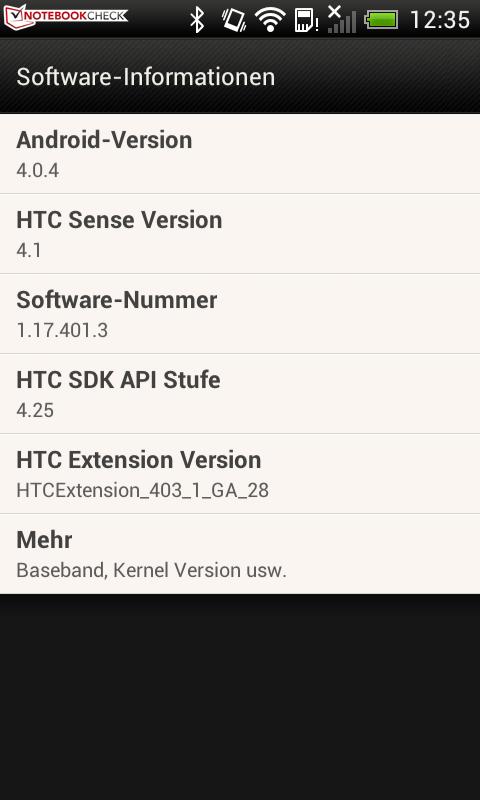Tap the green battery icon
This screenshot has height=800, width=480.
pos(381,20)
